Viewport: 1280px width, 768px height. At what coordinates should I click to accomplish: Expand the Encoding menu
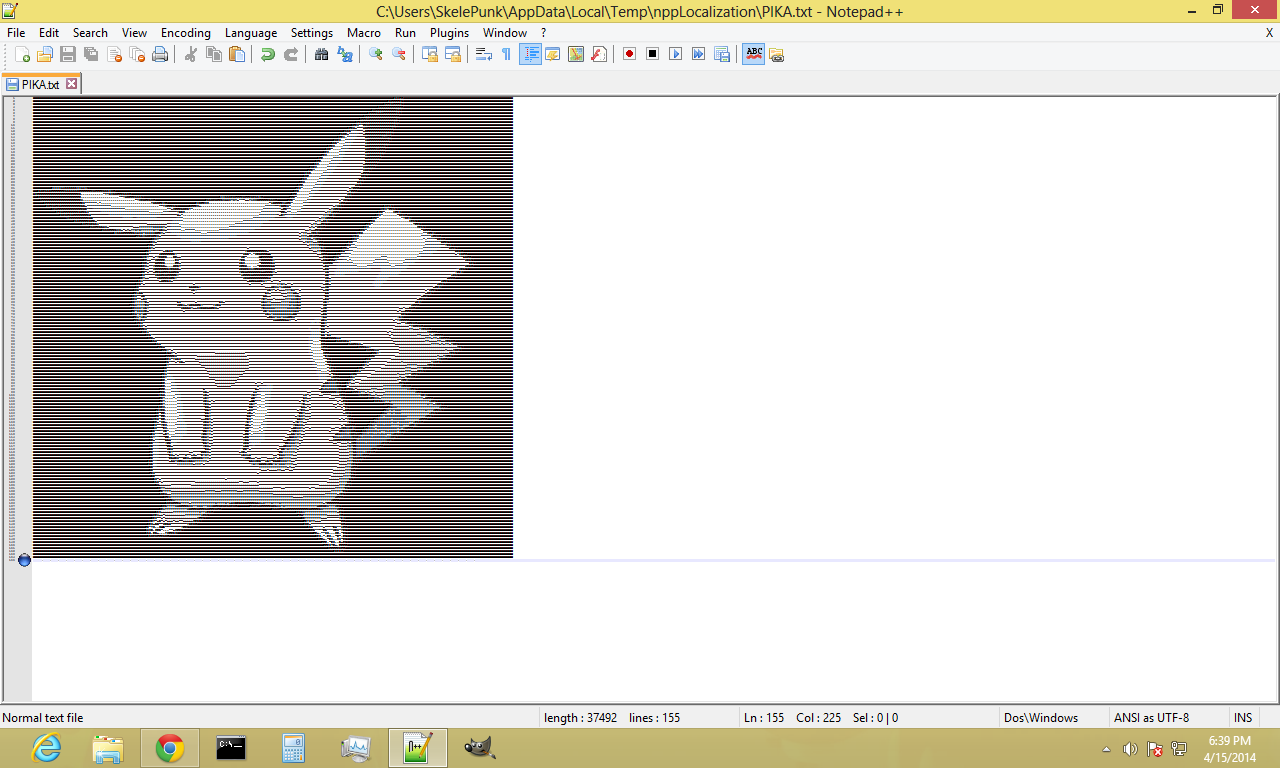pos(186,33)
